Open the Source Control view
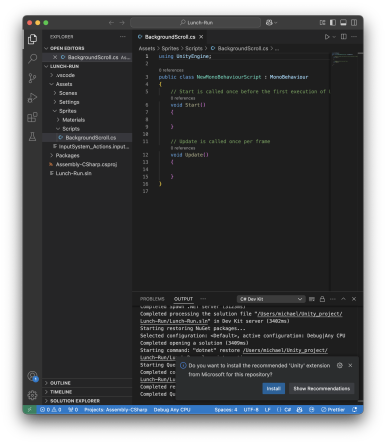Viewport: 386px width, 444px height. (32, 78)
